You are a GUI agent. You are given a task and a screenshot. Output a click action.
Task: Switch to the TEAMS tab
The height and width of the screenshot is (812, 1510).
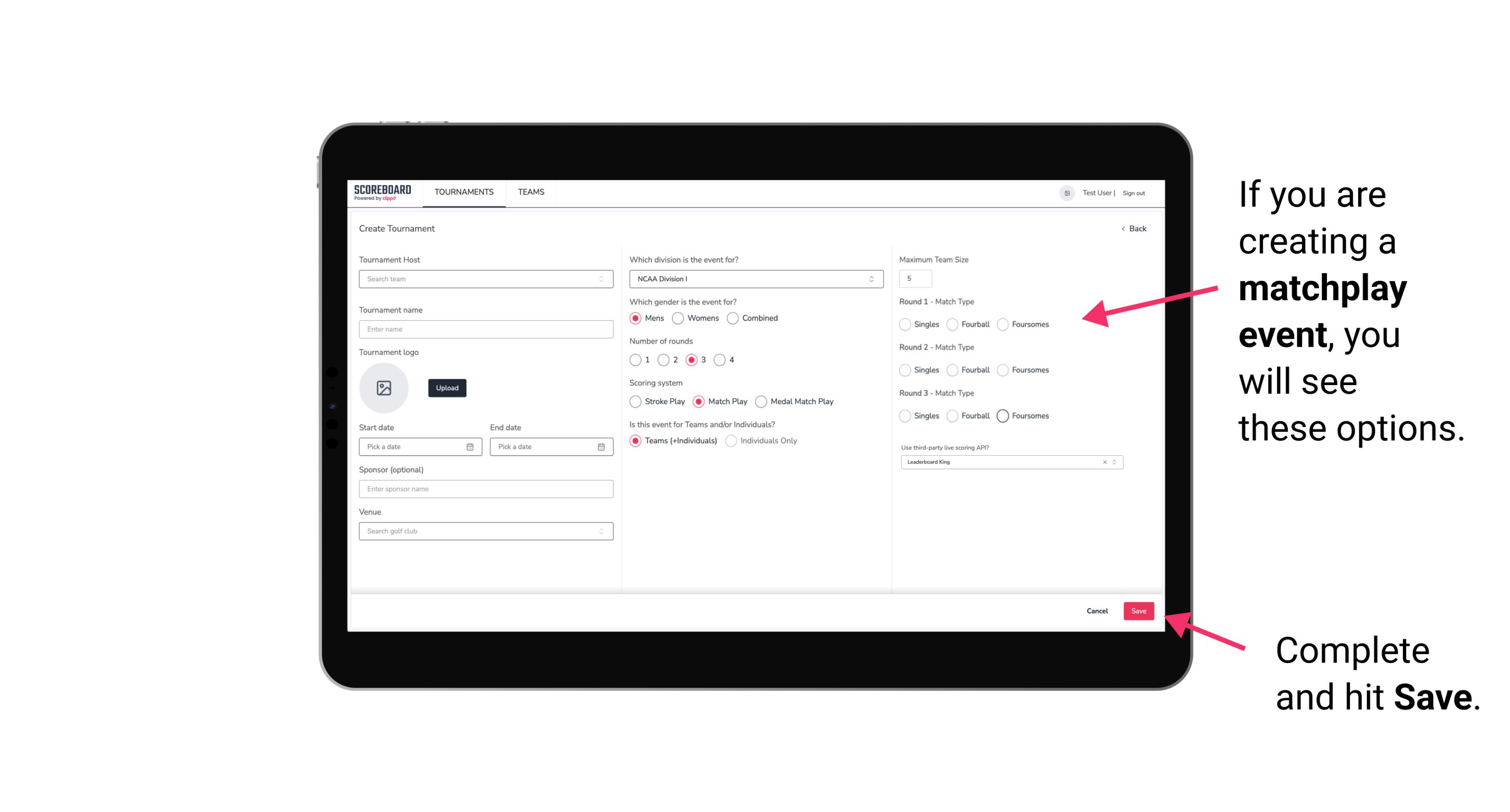click(x=531, y=192)
